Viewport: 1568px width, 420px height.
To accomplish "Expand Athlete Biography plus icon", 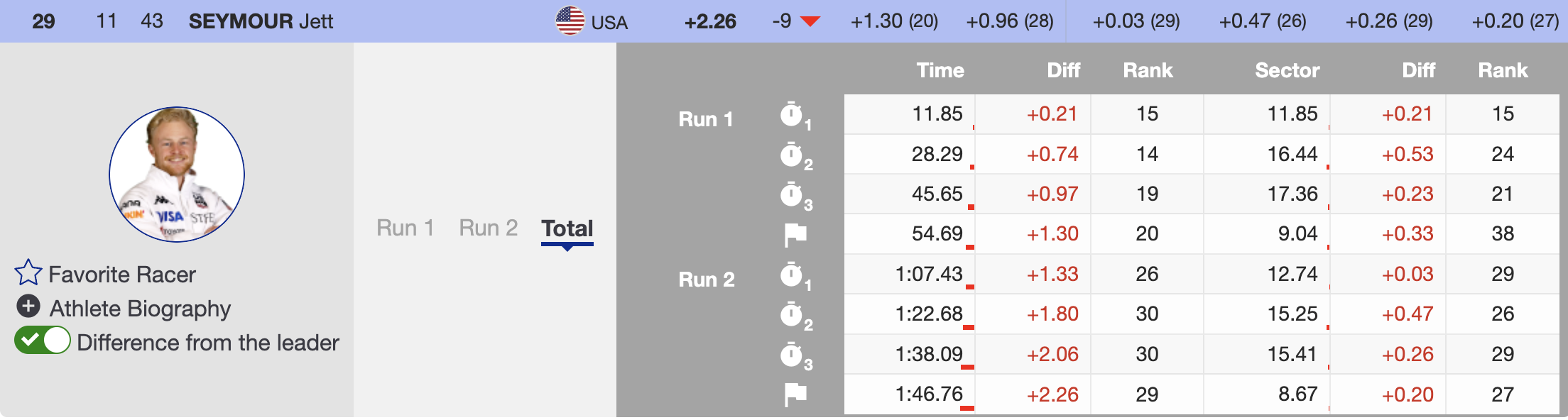I will click(28, 306).
